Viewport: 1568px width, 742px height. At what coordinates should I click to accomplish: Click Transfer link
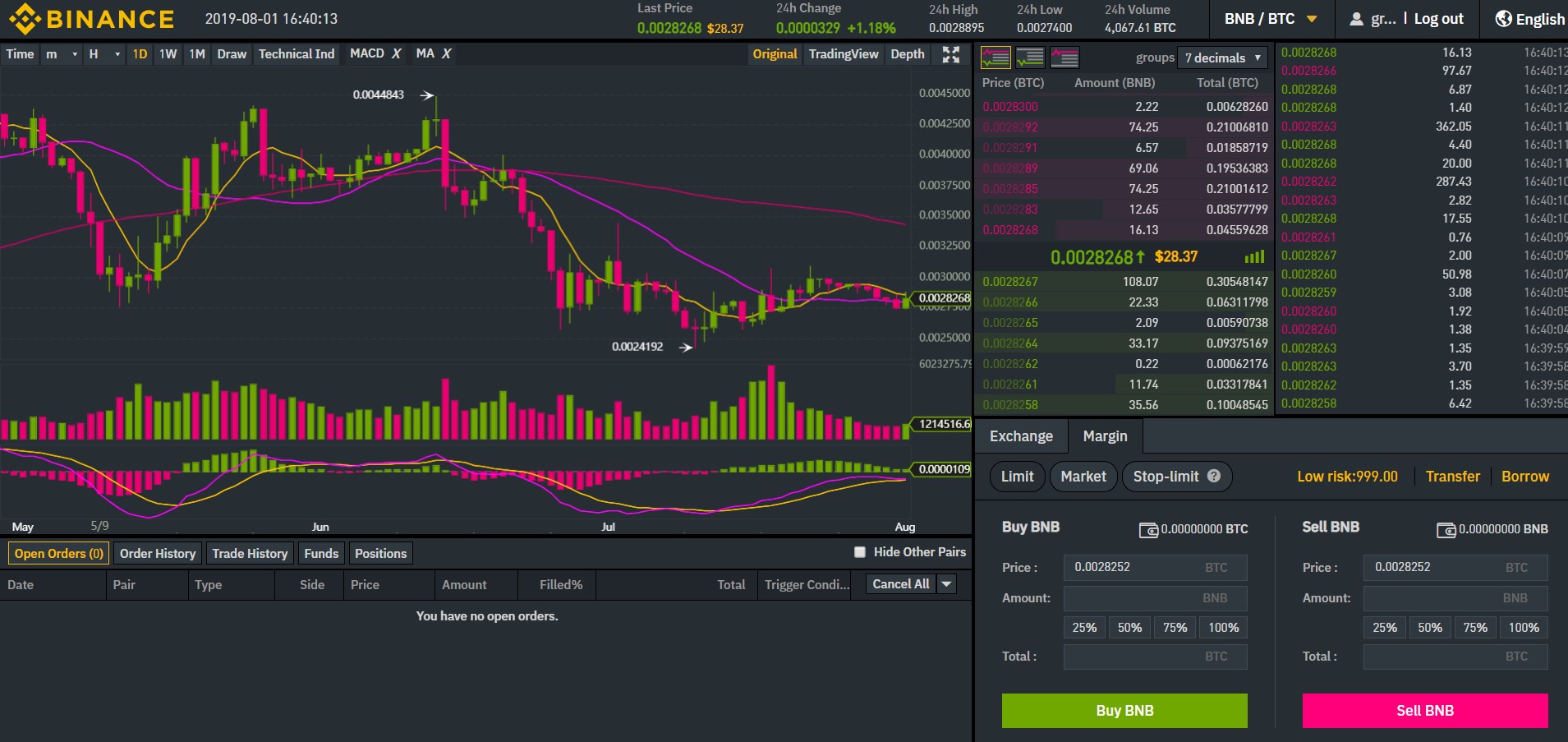pos(1452,477)
